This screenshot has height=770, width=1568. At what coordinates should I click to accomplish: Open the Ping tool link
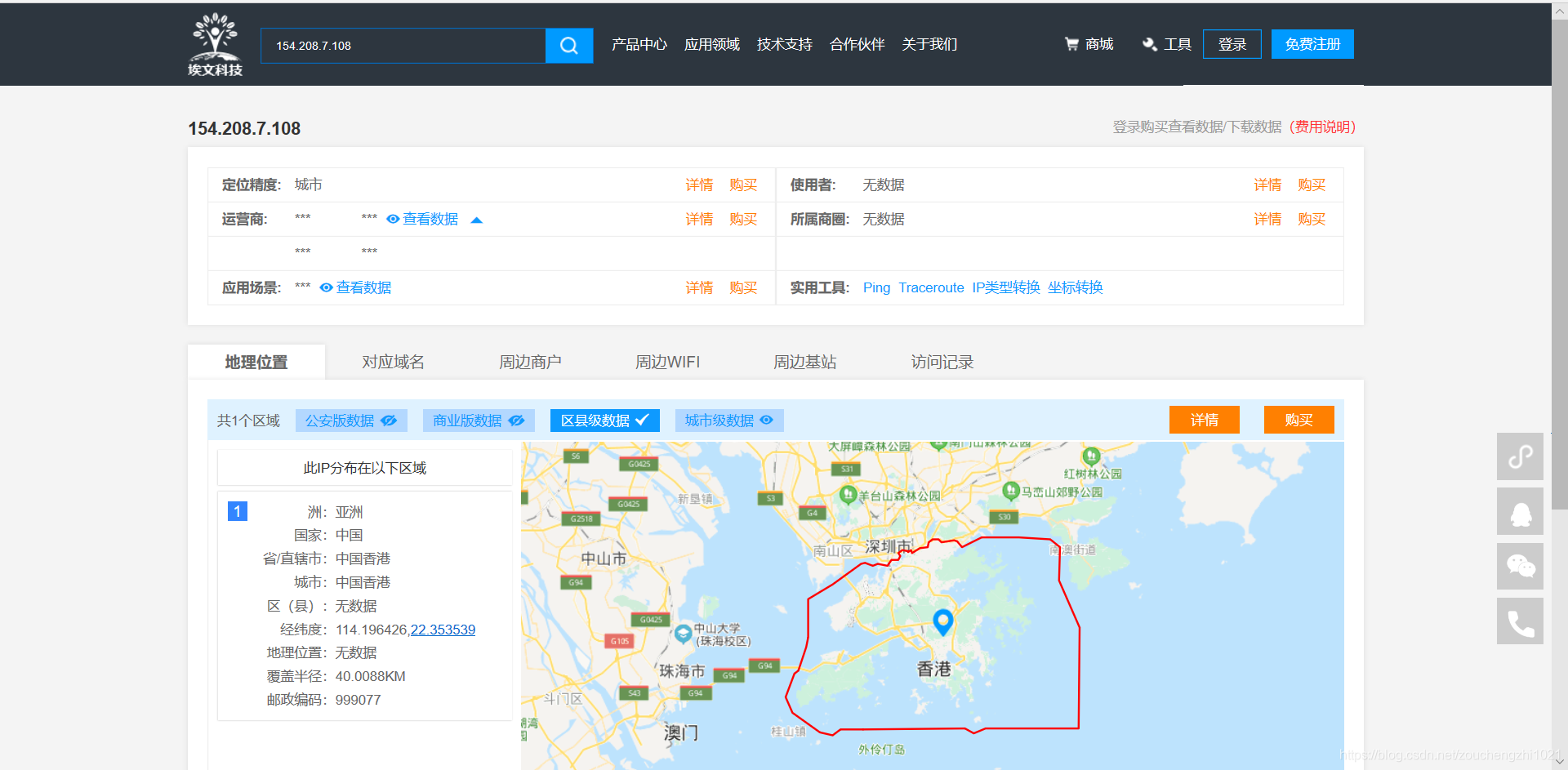(876, 287)
